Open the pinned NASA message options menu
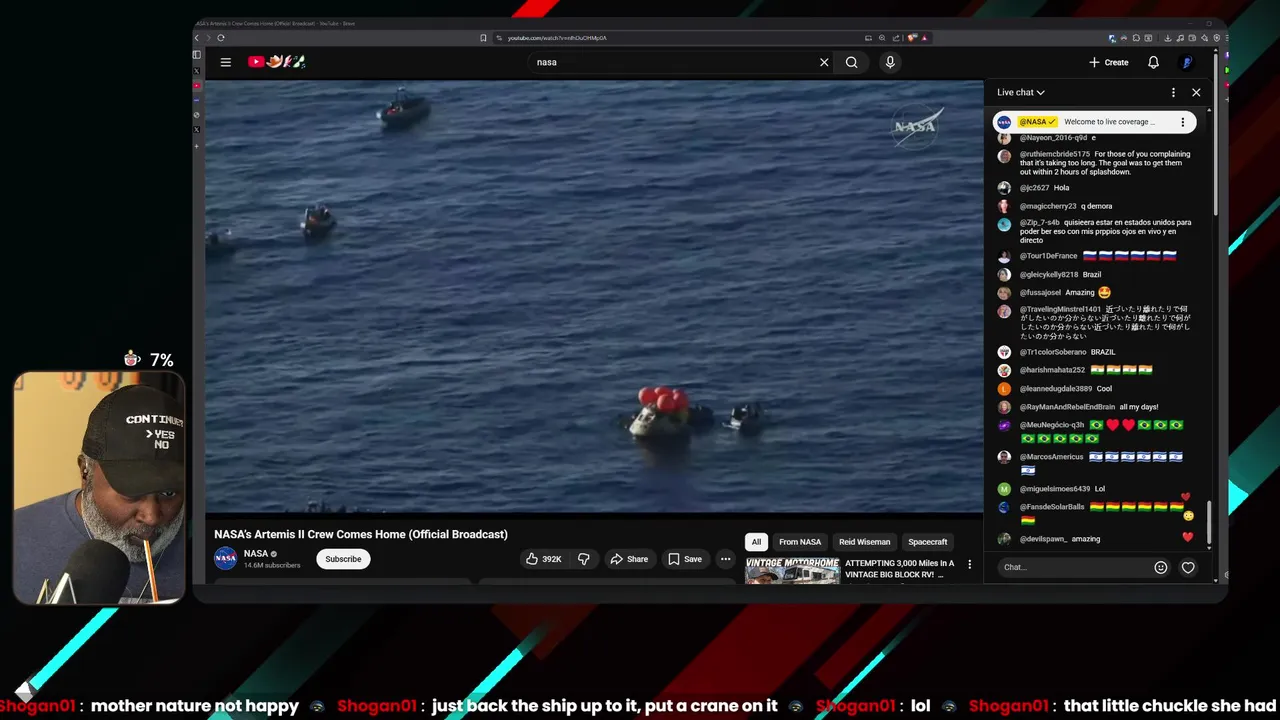 (1183, 122)
